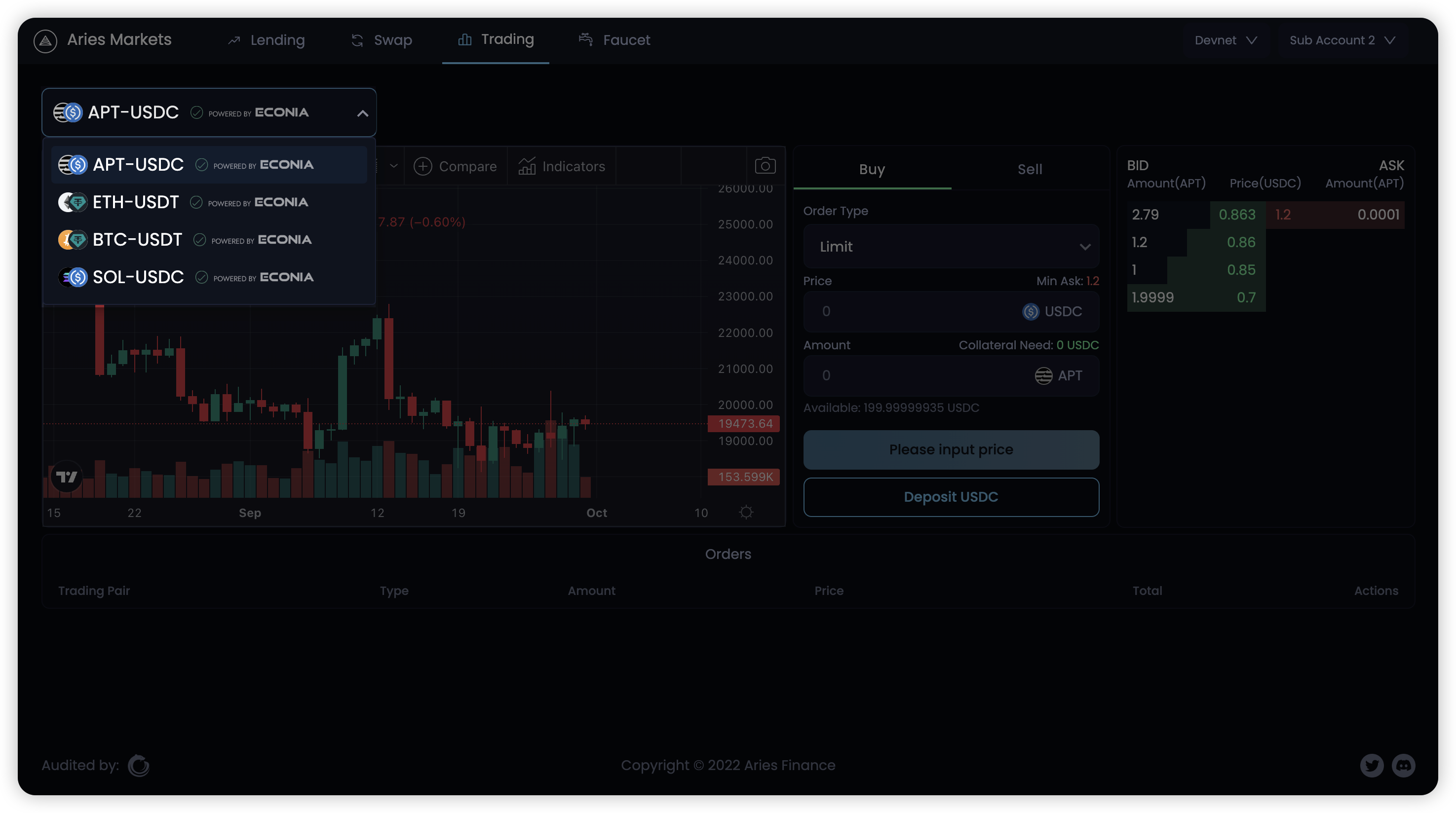Select BTC-USDT from the market list
Viewport: 1456px width, 813px height.
[209, 240]
